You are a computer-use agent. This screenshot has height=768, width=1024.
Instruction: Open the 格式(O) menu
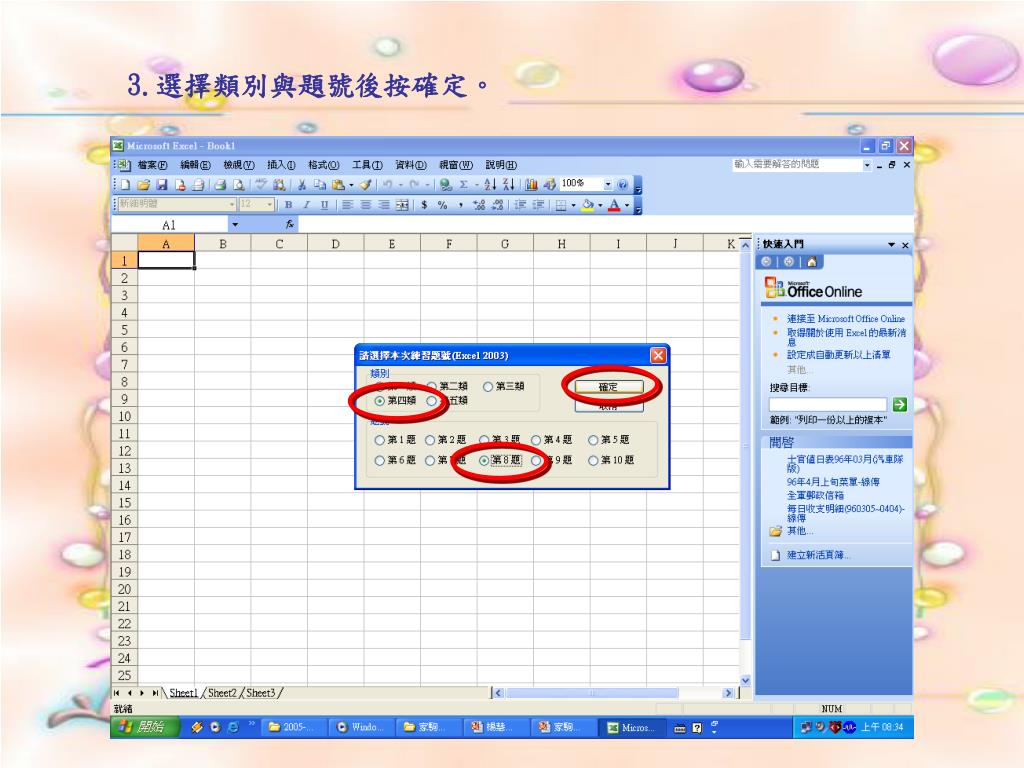(x=324, y=165)
